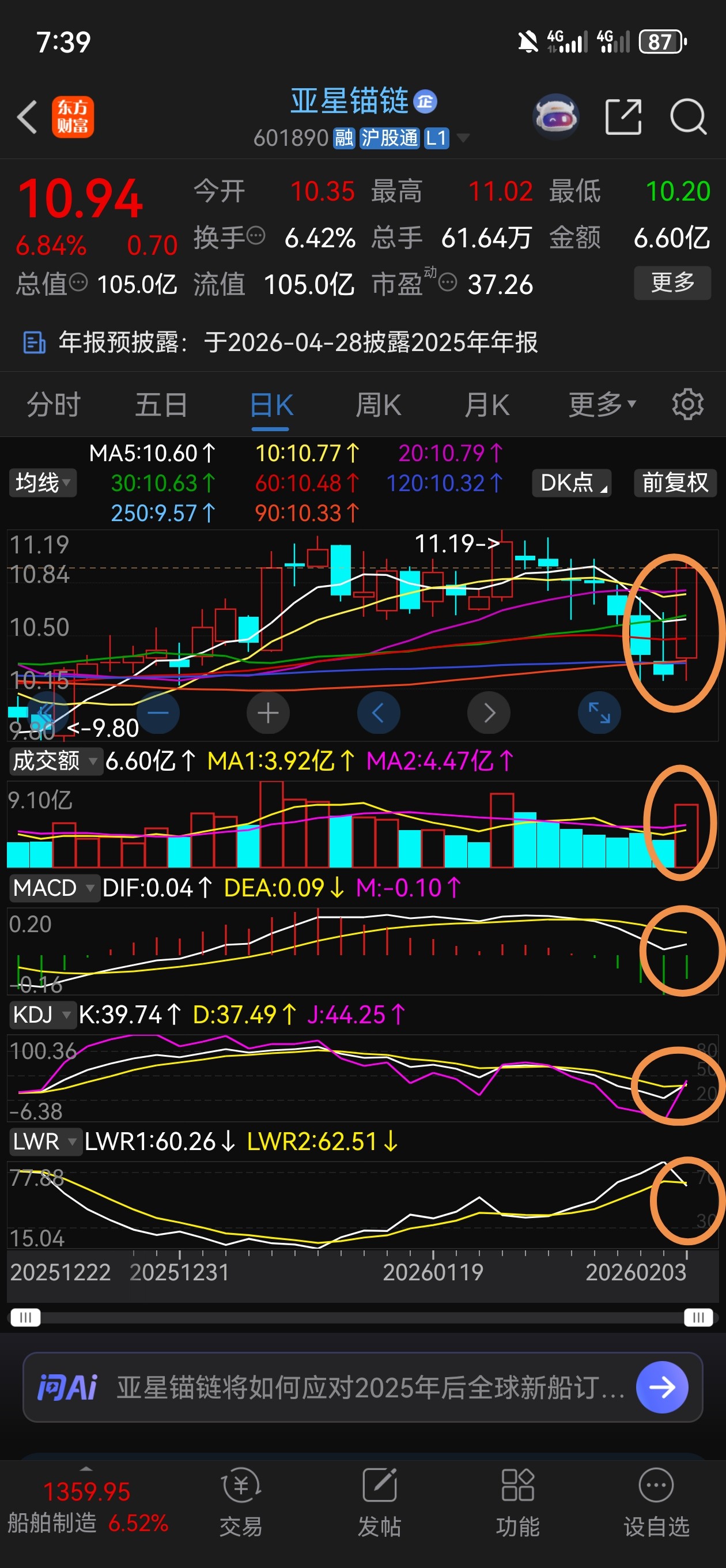Grab left handle of chart range slider
The image size is (726, 1568).
[25, 1317]
